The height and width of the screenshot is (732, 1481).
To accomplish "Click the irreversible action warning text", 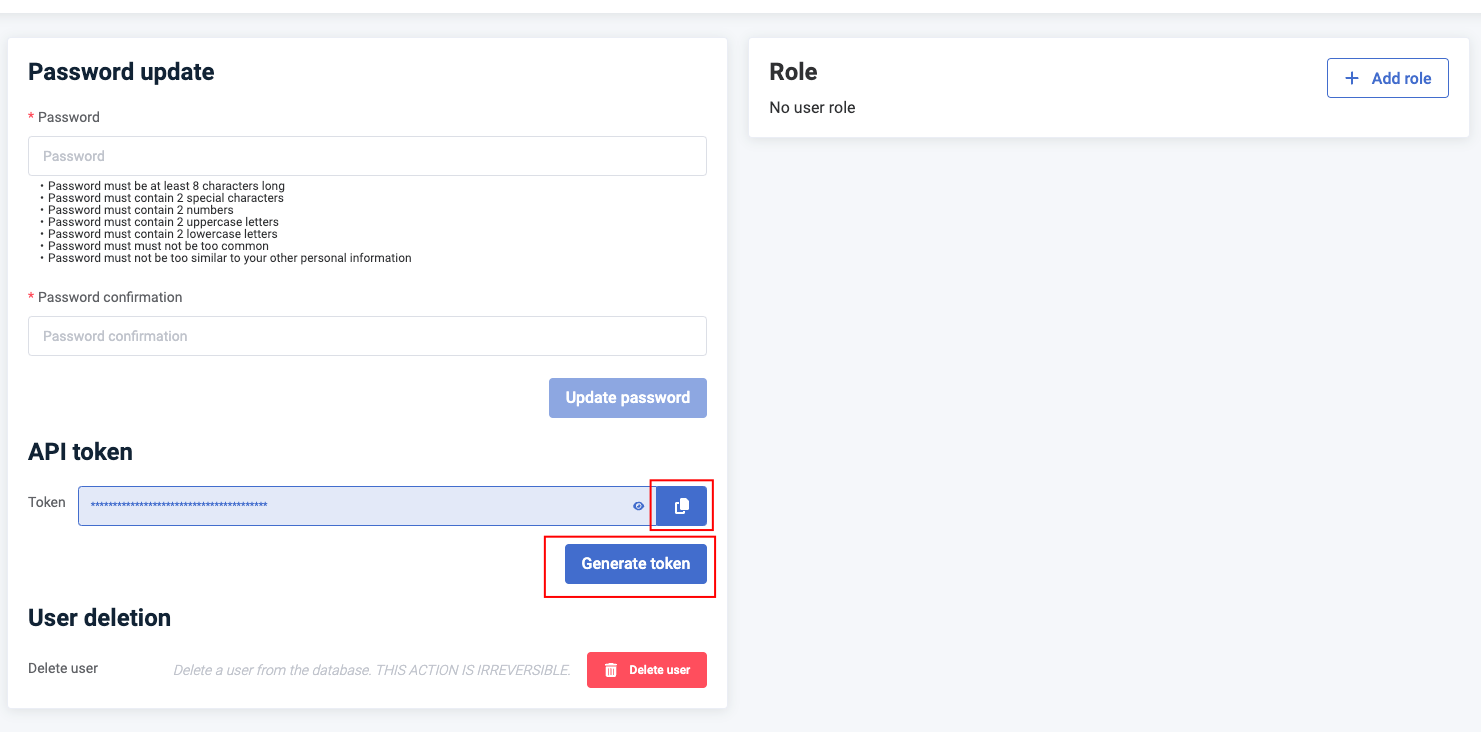I will 371,670.
